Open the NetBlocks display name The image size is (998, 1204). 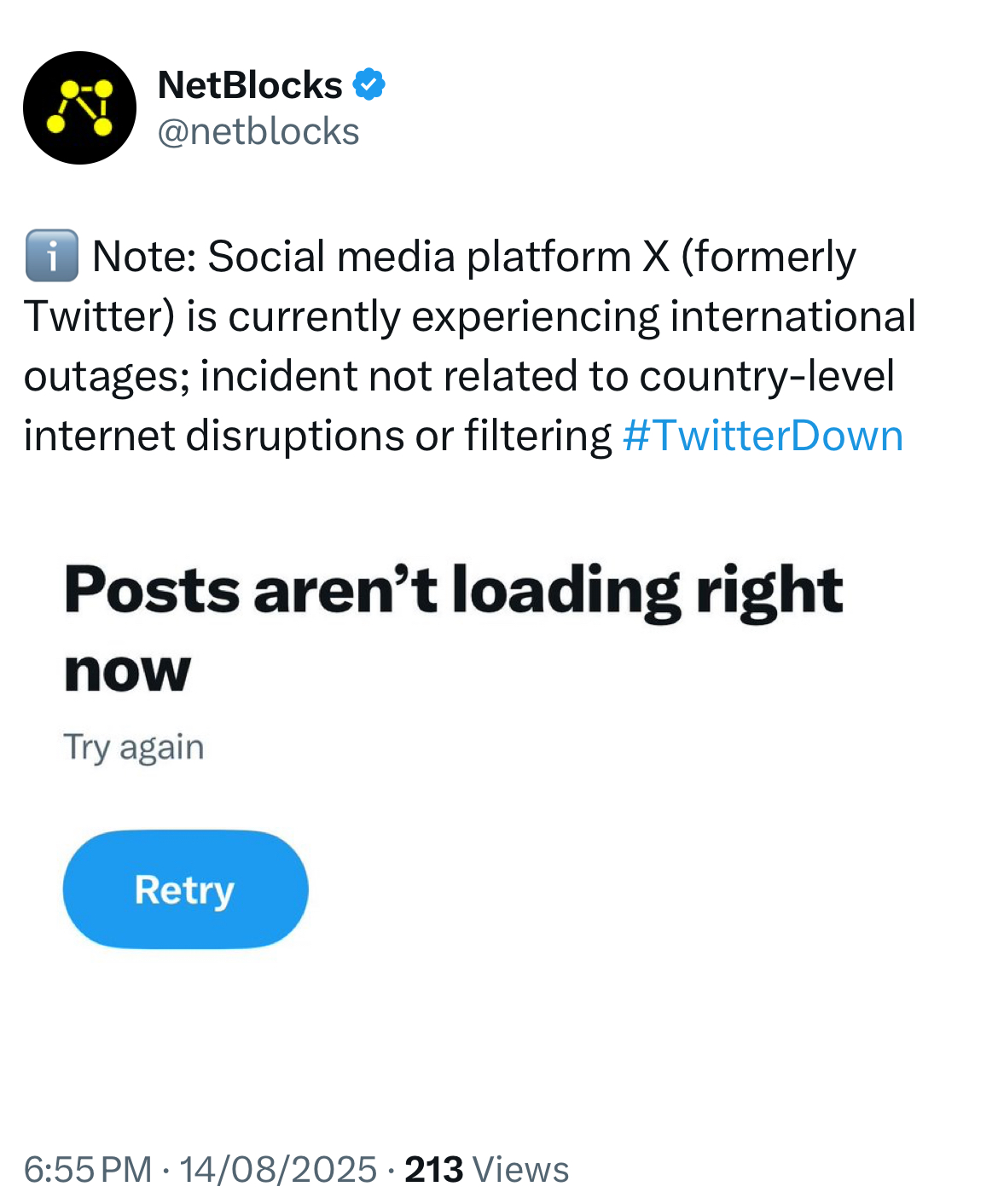(x=250, y=85)
